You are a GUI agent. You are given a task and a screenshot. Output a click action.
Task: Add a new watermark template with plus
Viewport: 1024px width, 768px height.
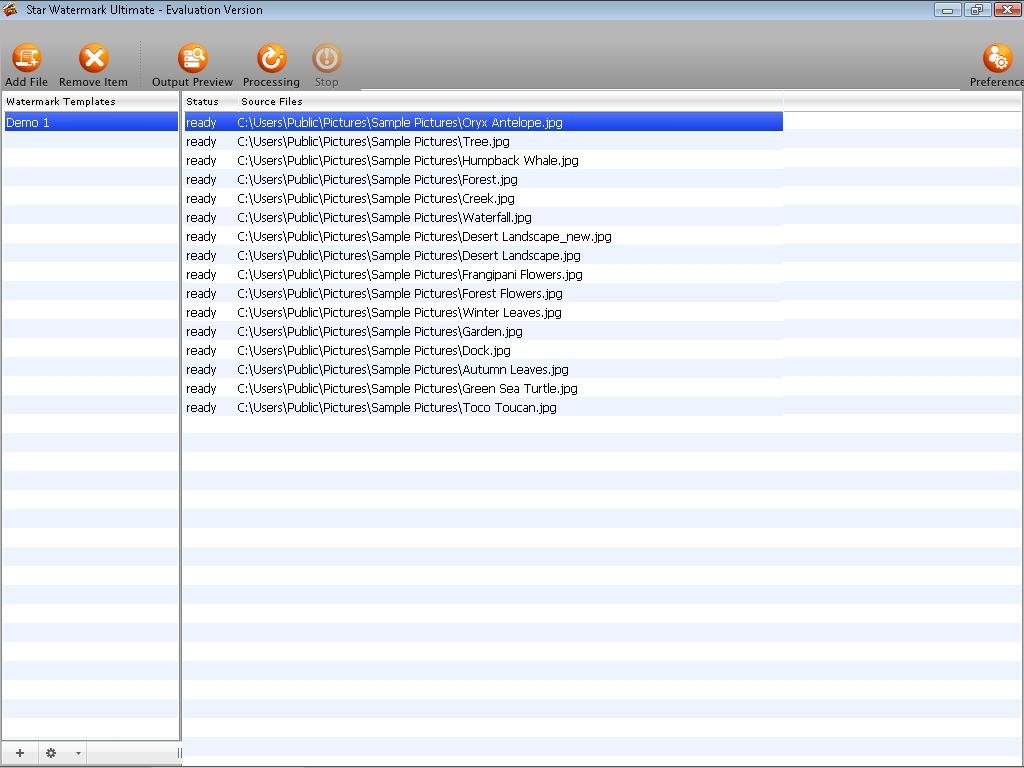point(20,753)
